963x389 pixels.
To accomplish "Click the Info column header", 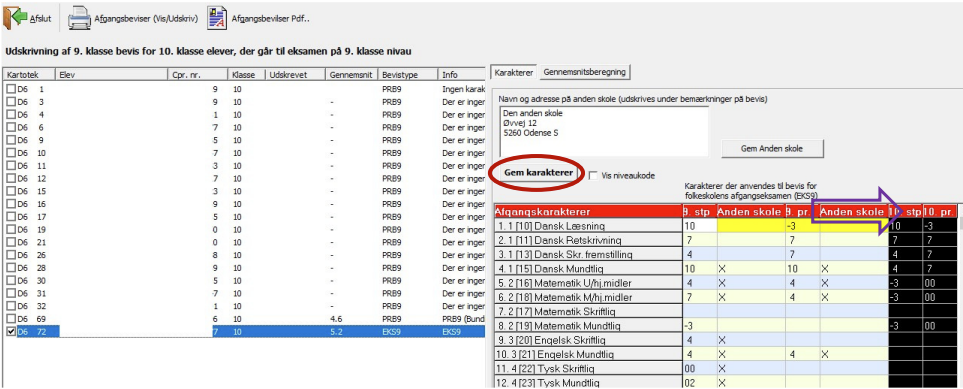I will pos(462,75).
